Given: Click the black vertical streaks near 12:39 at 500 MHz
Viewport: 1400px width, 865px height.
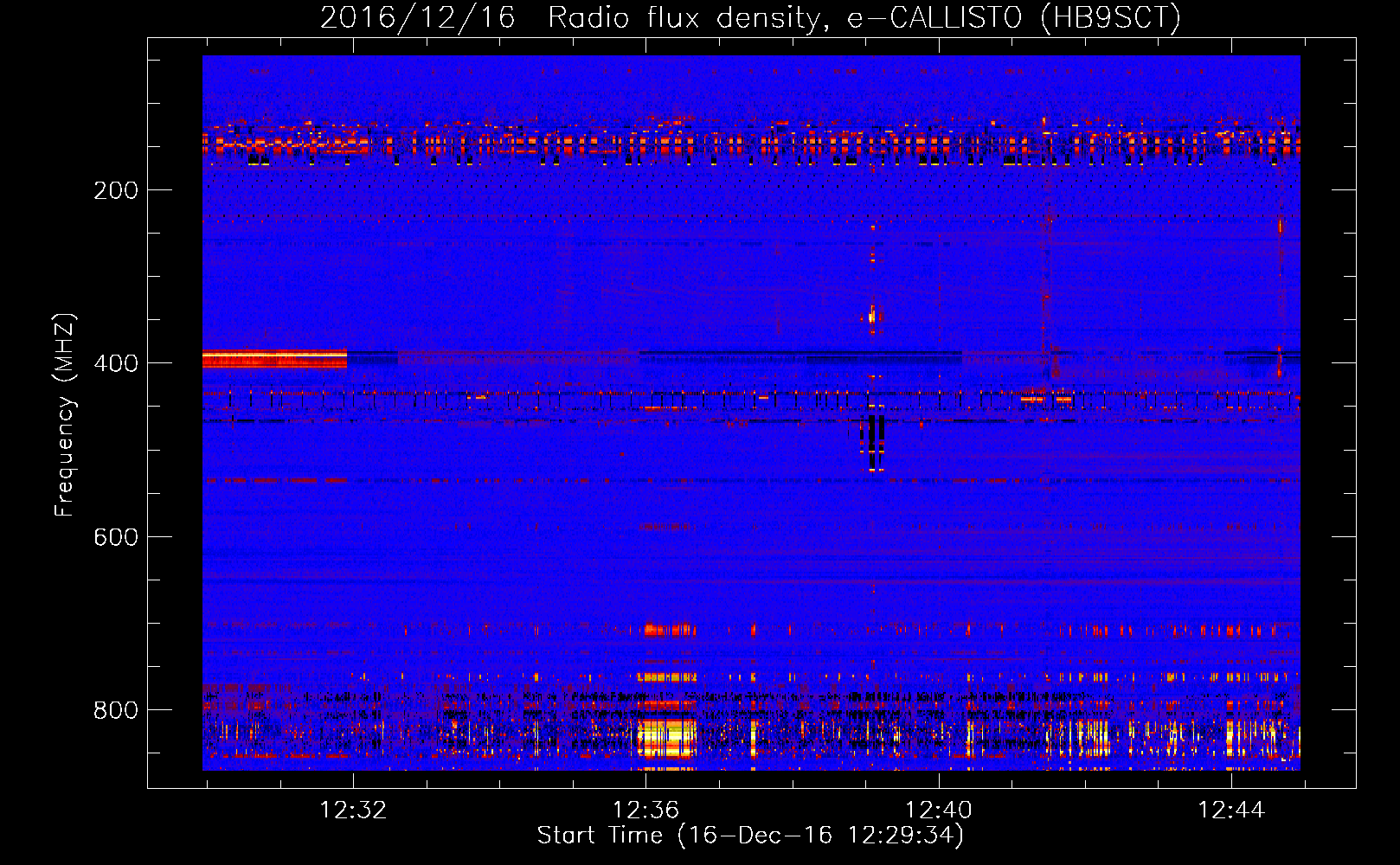Looking at the screenshot, I should coord(874,442).
